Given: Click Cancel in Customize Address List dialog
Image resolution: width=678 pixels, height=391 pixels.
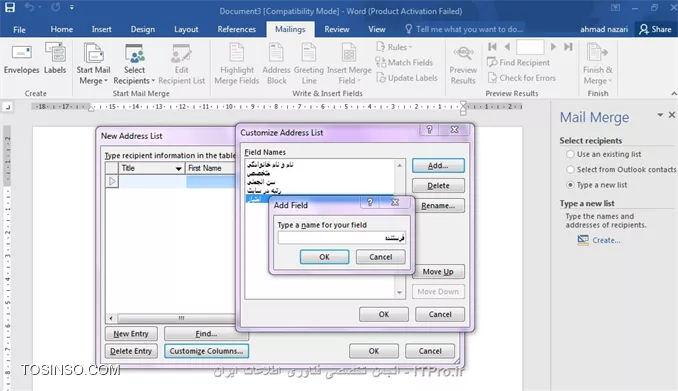Looking at the screenshot, I should click(x=440, y=314).
